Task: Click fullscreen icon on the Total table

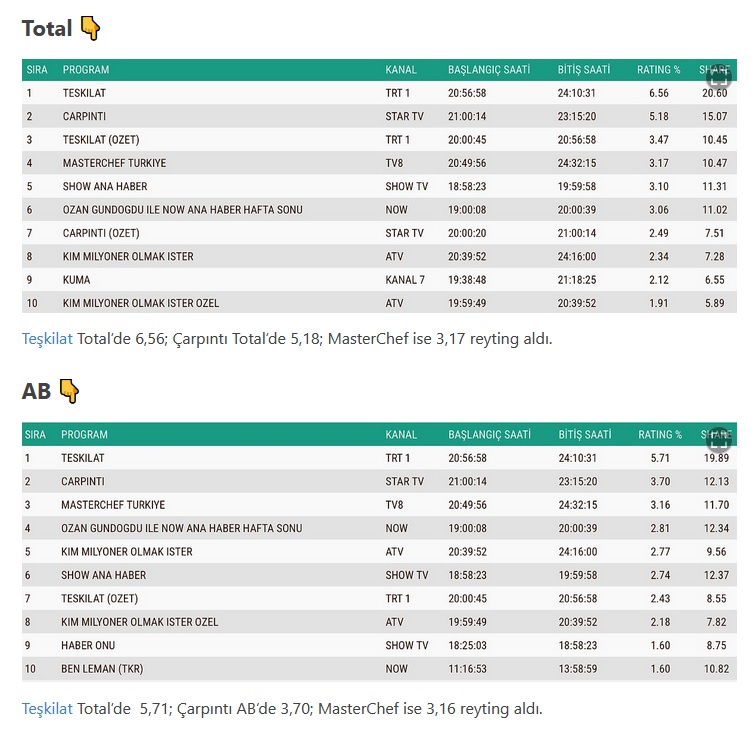Action: pos(718,77)
